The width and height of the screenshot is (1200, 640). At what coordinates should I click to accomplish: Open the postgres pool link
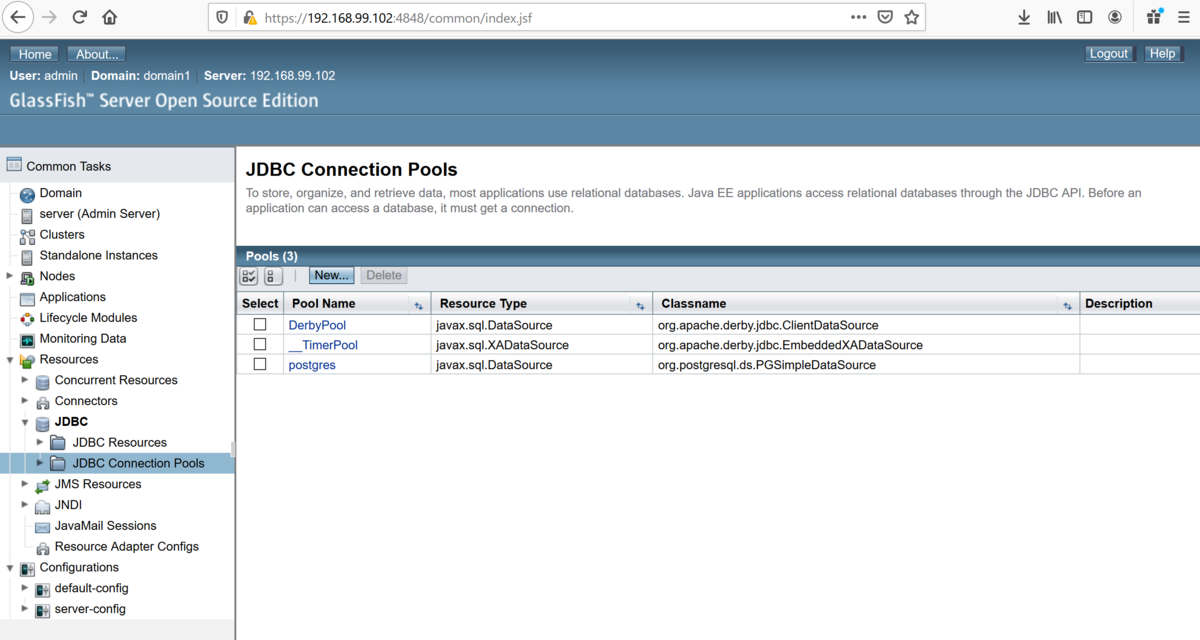[312, 365]
